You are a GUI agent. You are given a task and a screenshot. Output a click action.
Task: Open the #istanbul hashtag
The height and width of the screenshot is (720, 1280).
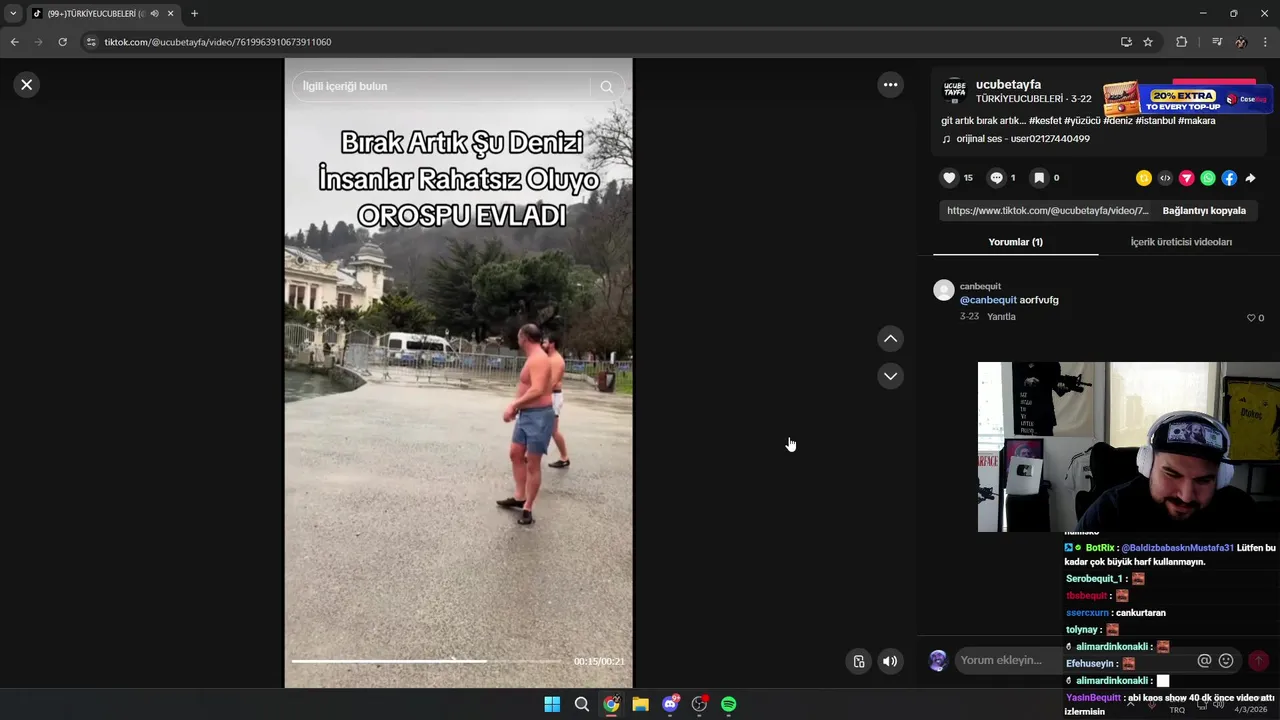pyautogui.click(x=1156, y=121)
